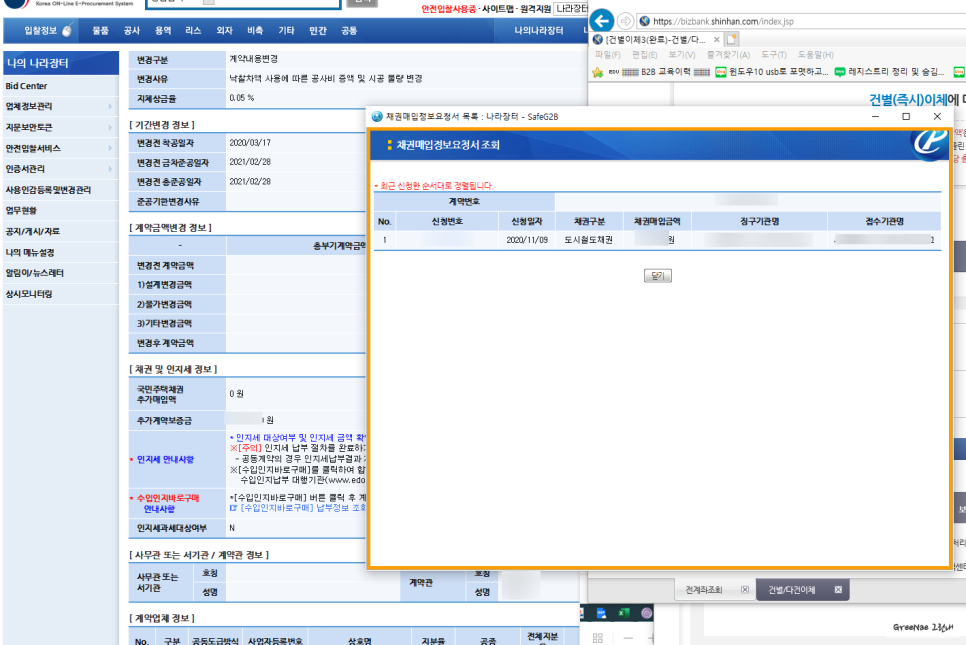Open the 편집(E) browser menu
The image size is (966, 645).
pos(644,55)
